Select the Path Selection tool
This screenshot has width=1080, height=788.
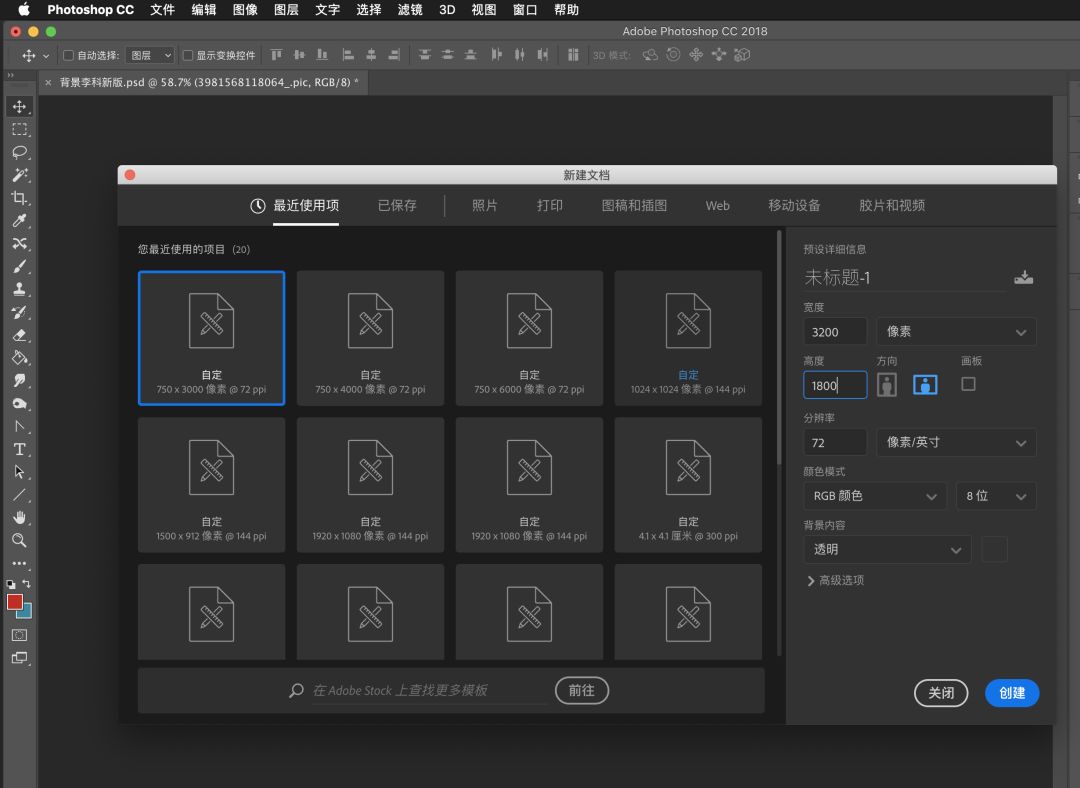click(x=19, y=472)
